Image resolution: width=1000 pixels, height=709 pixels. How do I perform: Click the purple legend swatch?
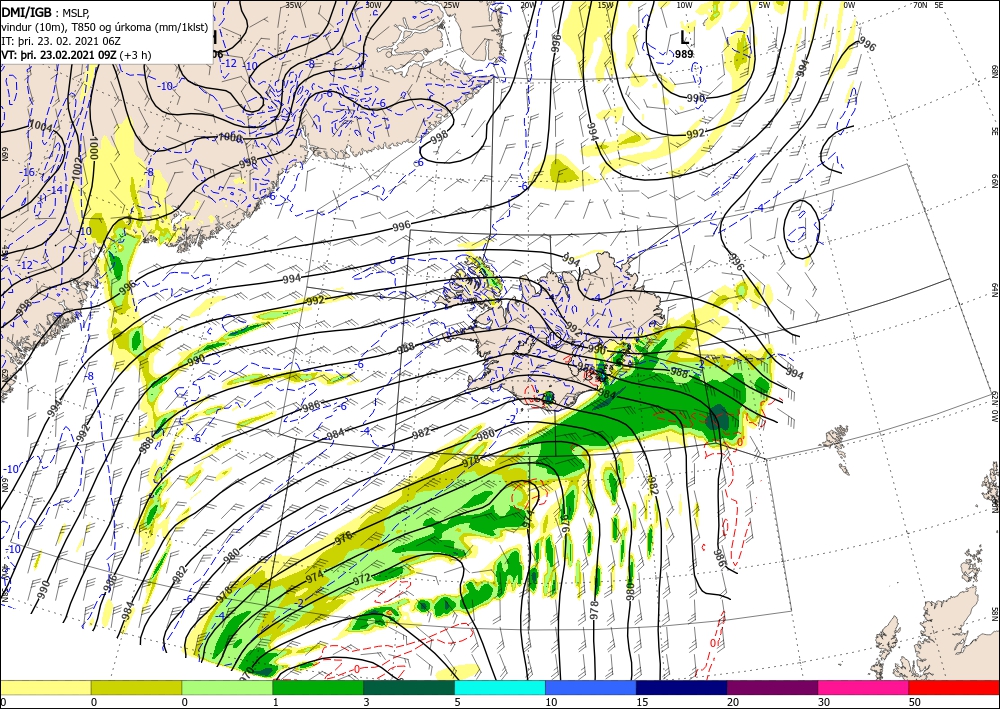[x=772, y=688]
